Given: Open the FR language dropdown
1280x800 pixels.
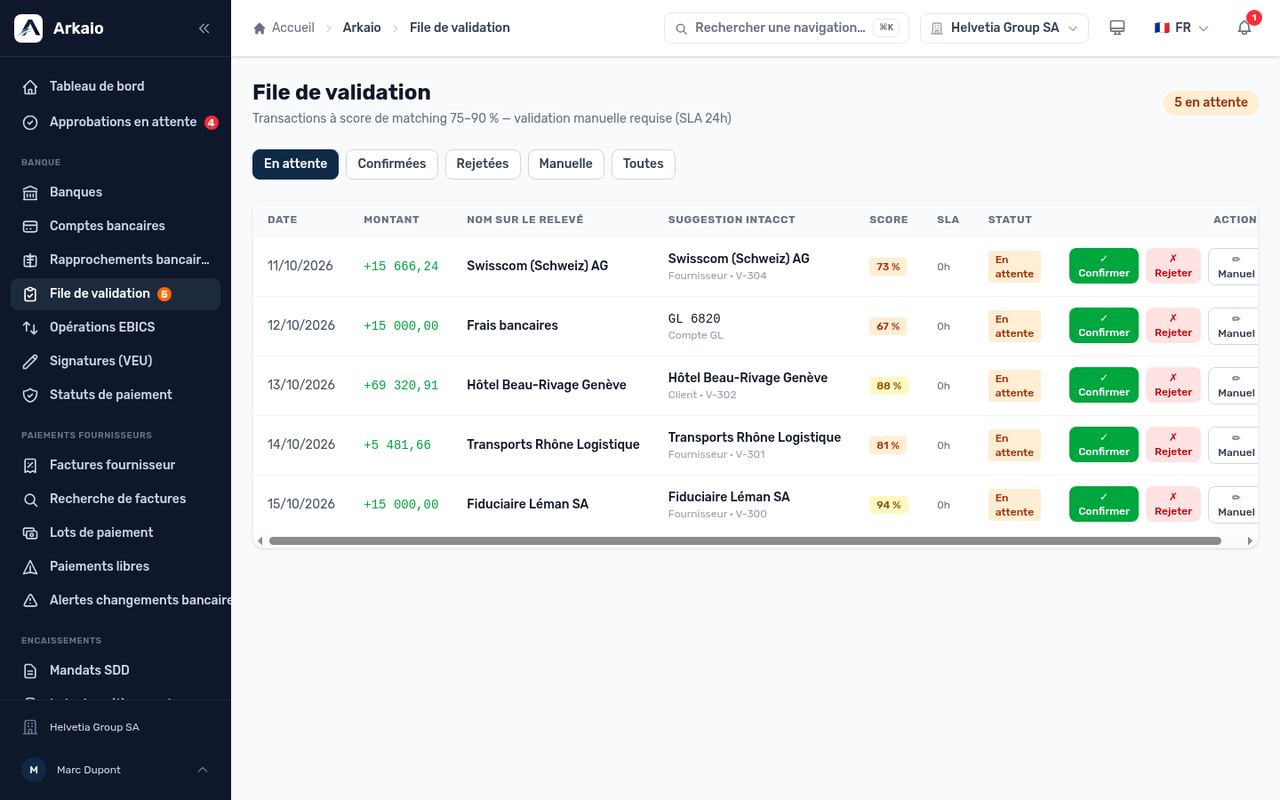Looking at the screenshot, I should pyautogui.click(x=1182, y=28).
